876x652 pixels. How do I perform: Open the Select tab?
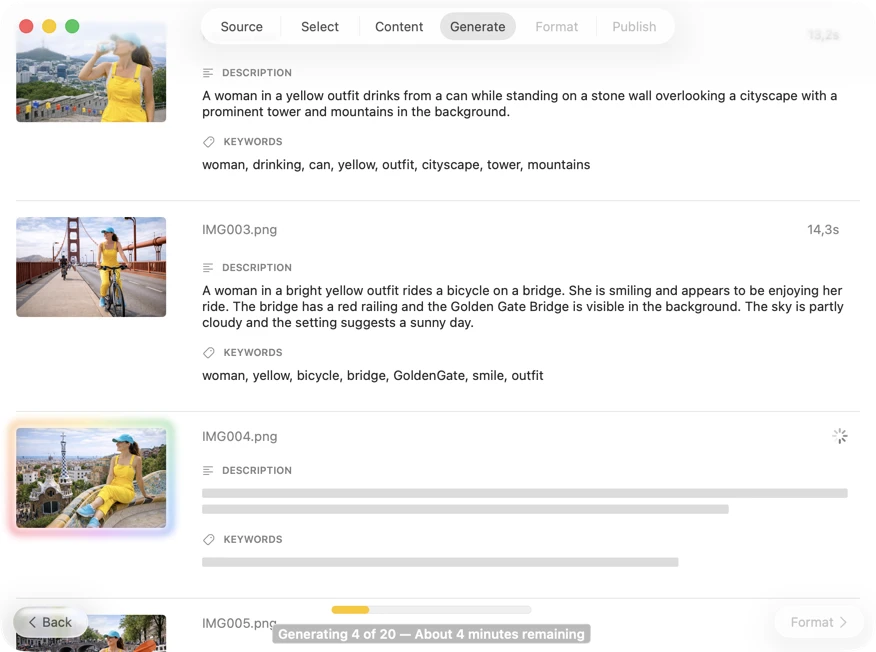coord(320,27)
